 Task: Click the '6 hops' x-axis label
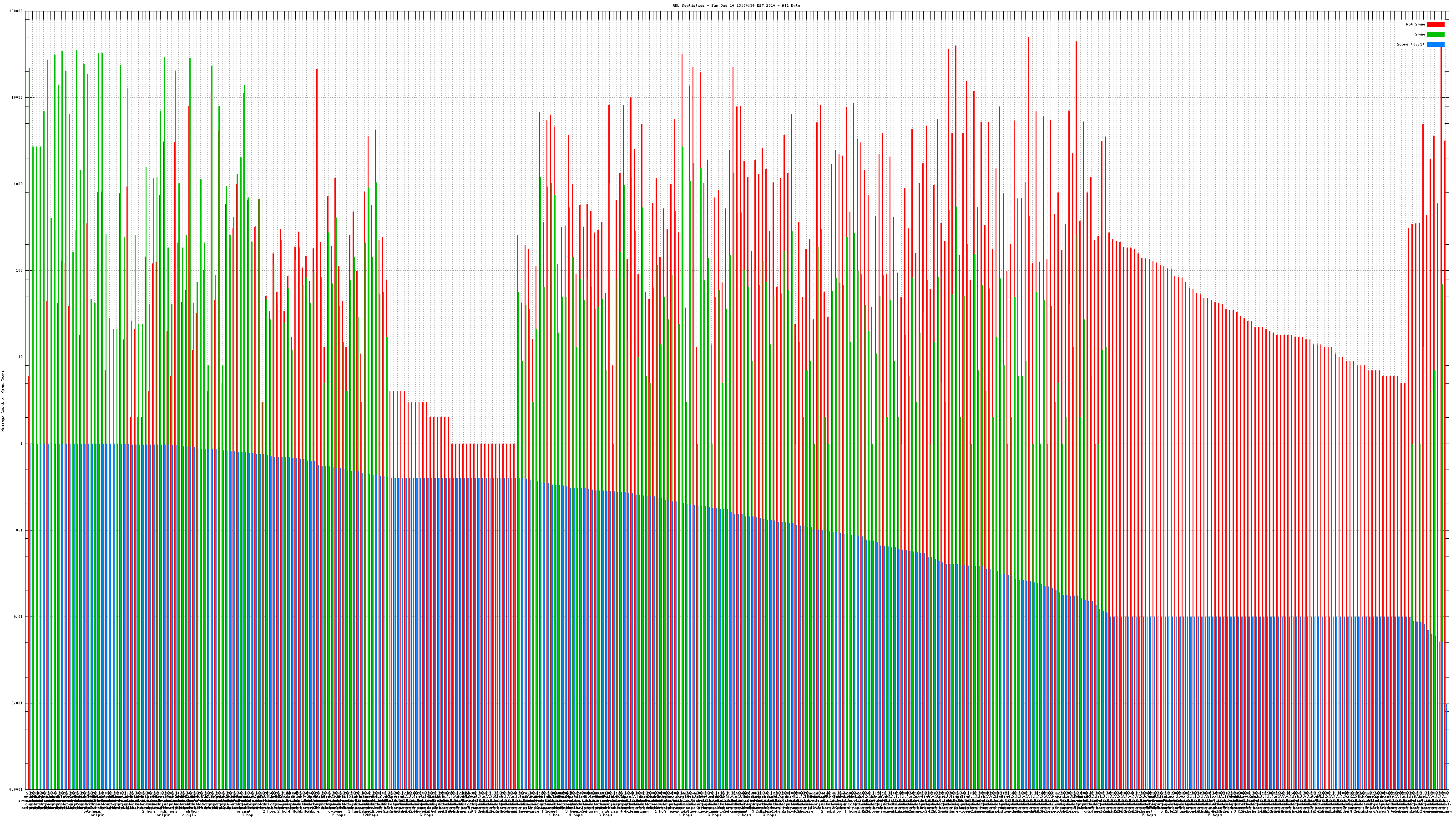pos(426,815)
